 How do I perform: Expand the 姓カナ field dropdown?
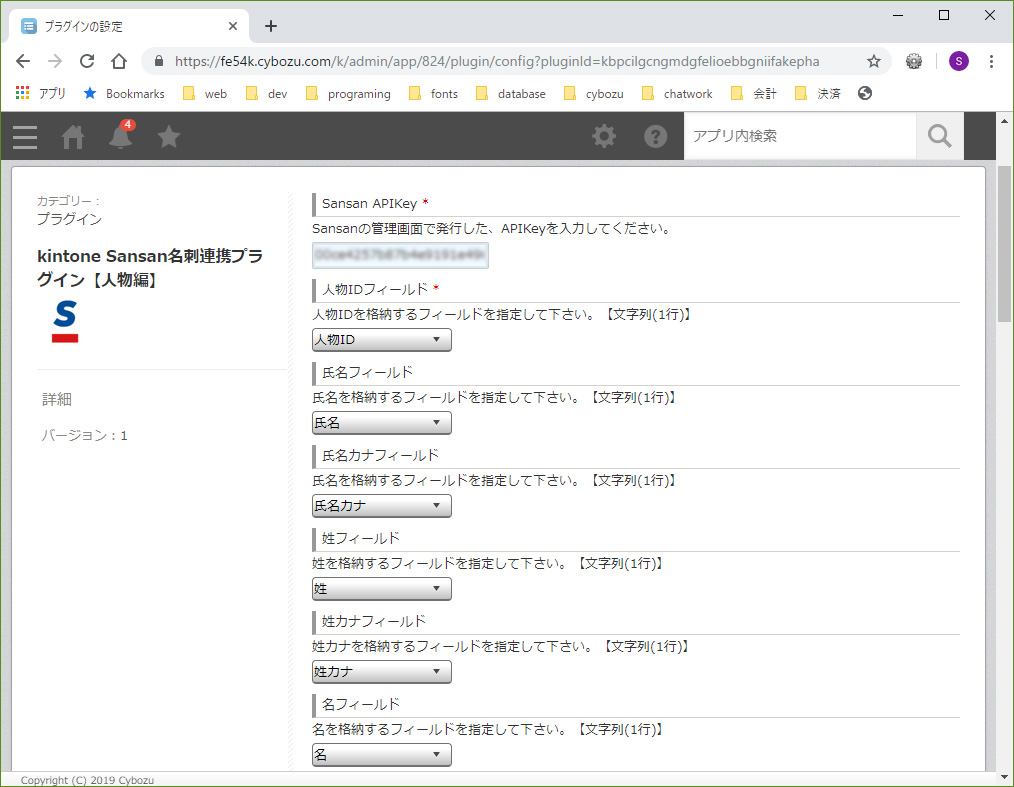tap(382, 672)
